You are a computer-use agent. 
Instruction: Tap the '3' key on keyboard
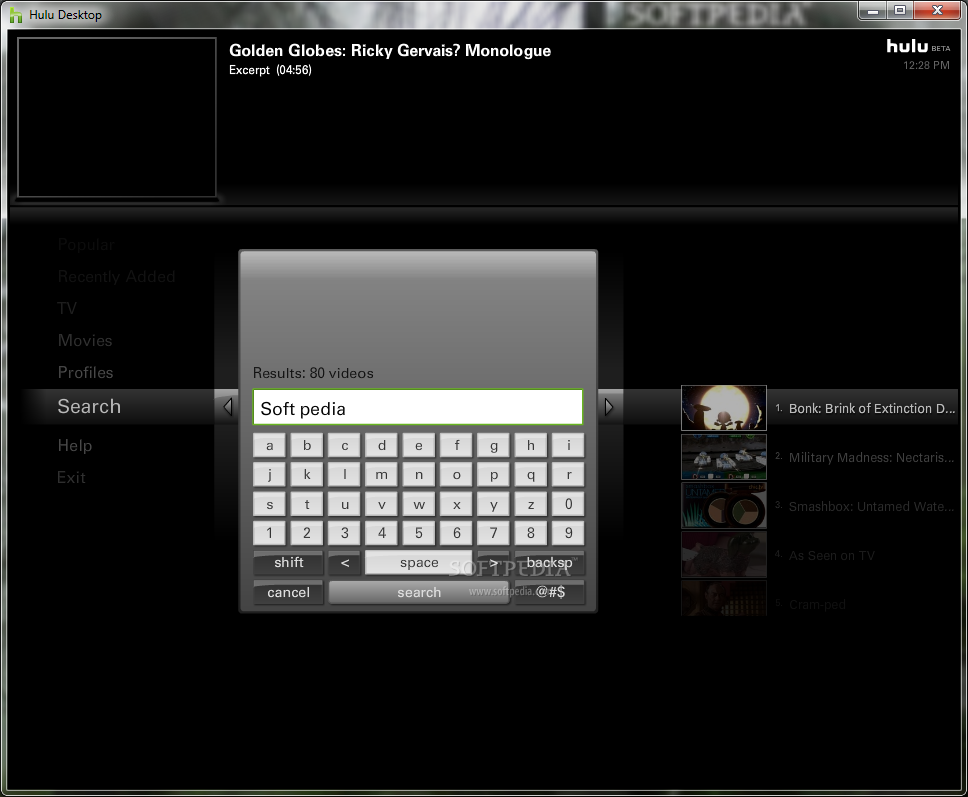(344, 533)
